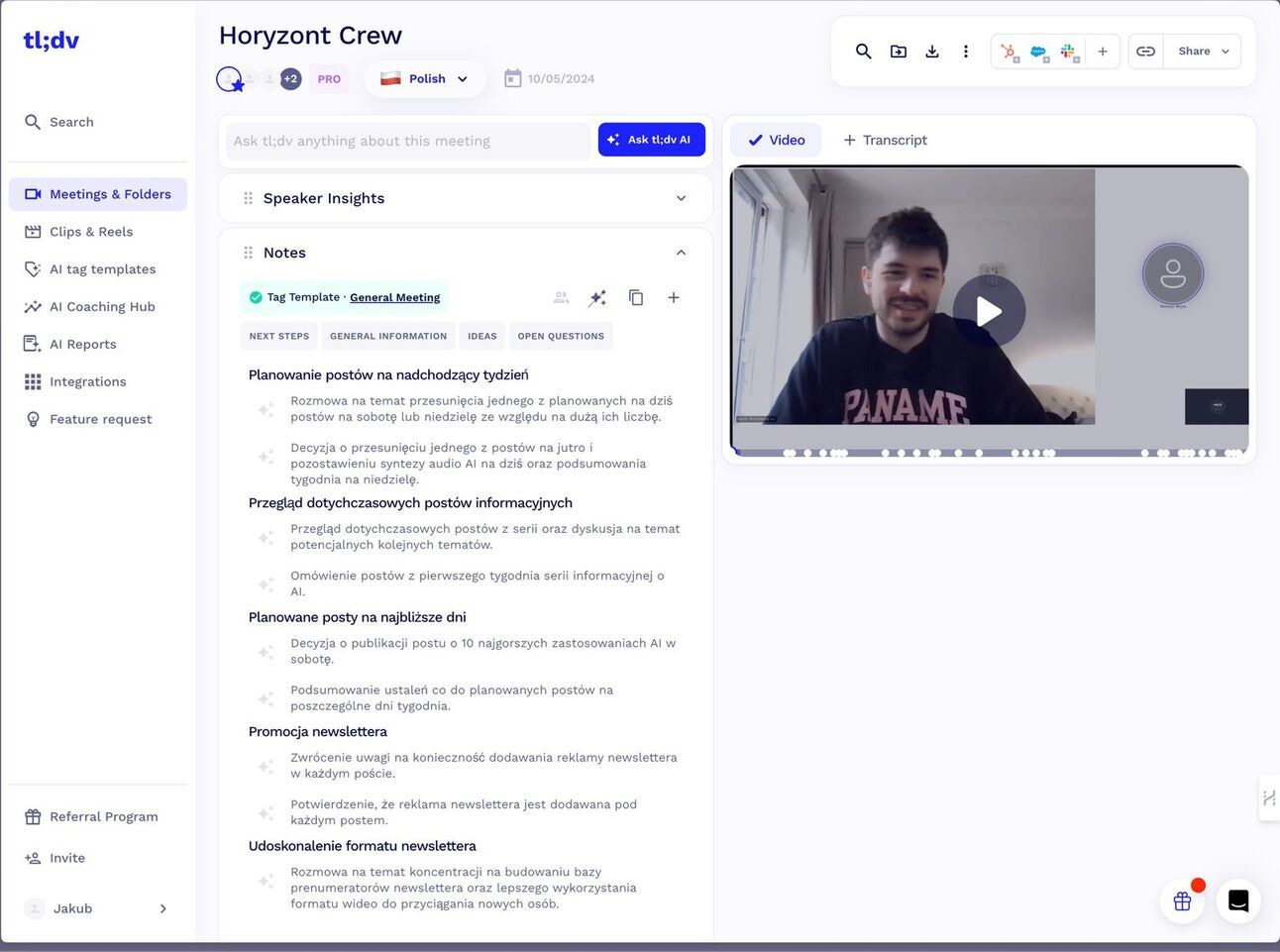The image size is (1280, 952).
Task: Click Invite in the sidebar
Action: pyautogui.click(x=55, y=859)
